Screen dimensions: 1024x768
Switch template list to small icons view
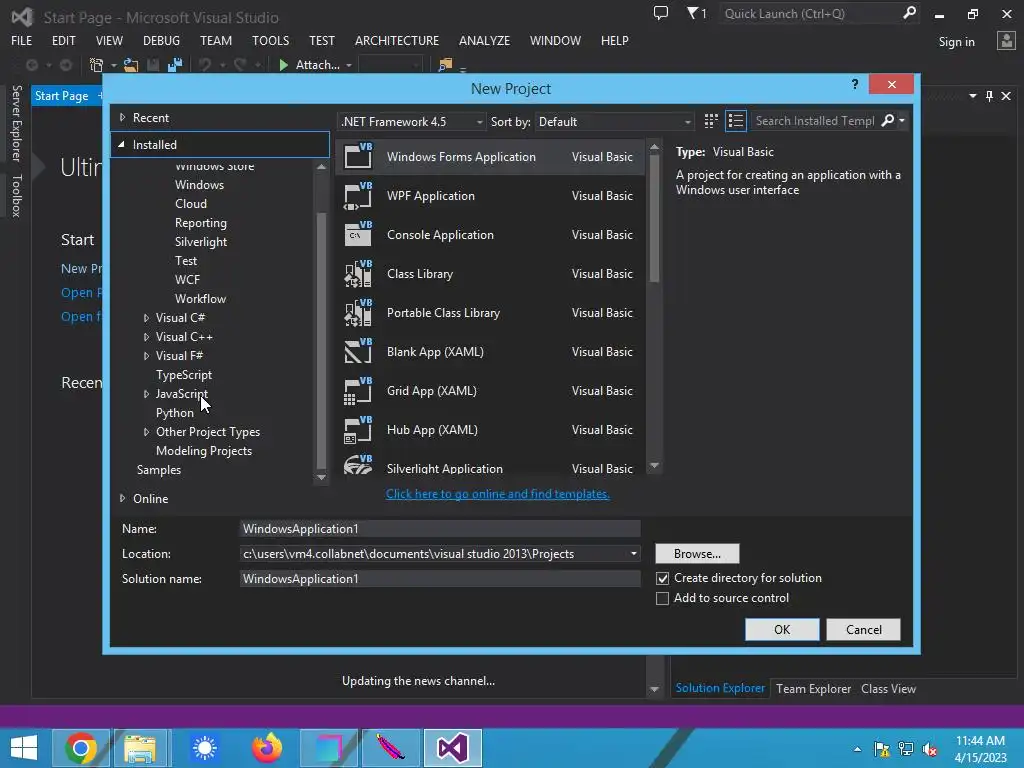(x=735, y=121)
